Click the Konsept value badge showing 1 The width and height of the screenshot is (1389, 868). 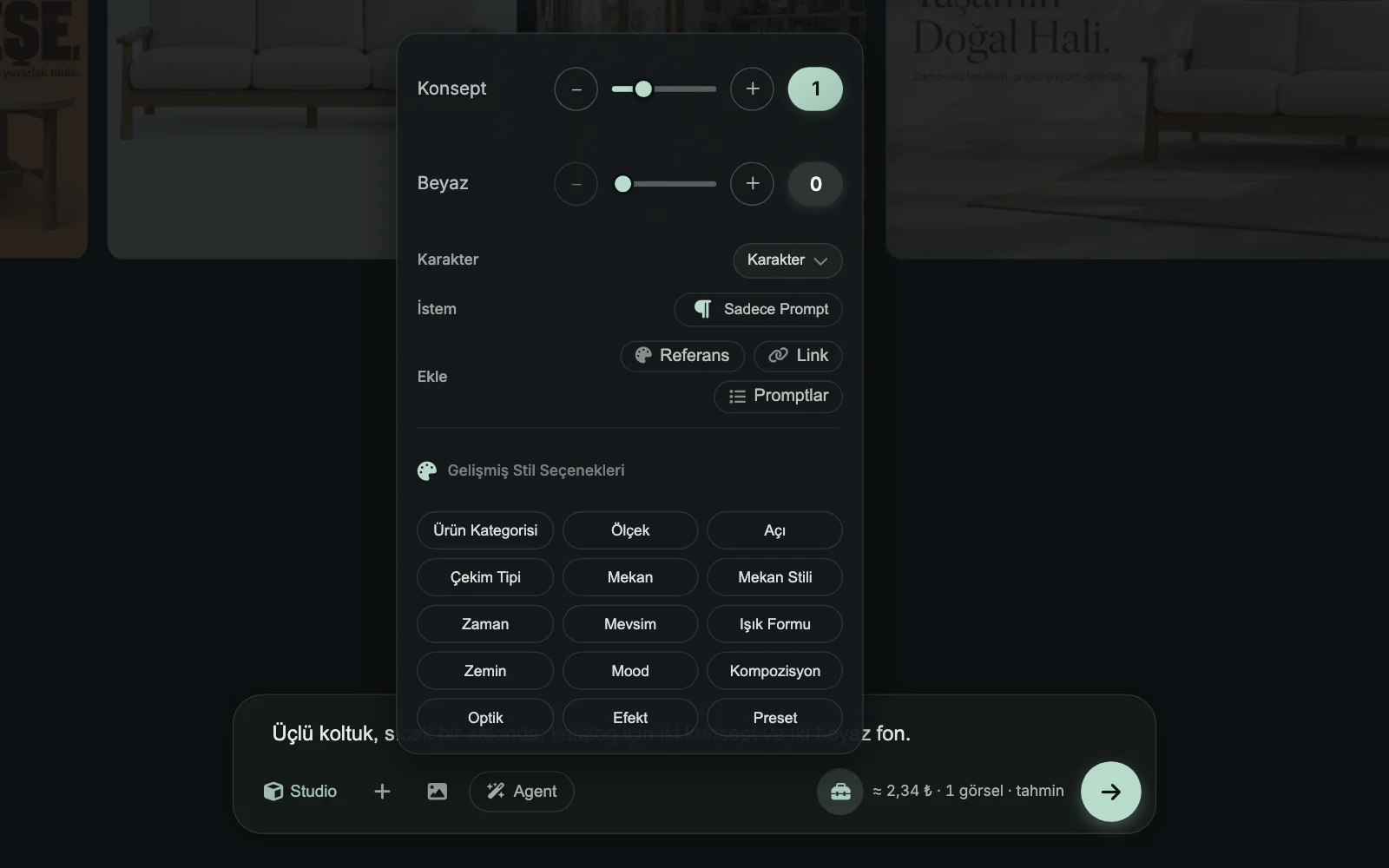815,89
